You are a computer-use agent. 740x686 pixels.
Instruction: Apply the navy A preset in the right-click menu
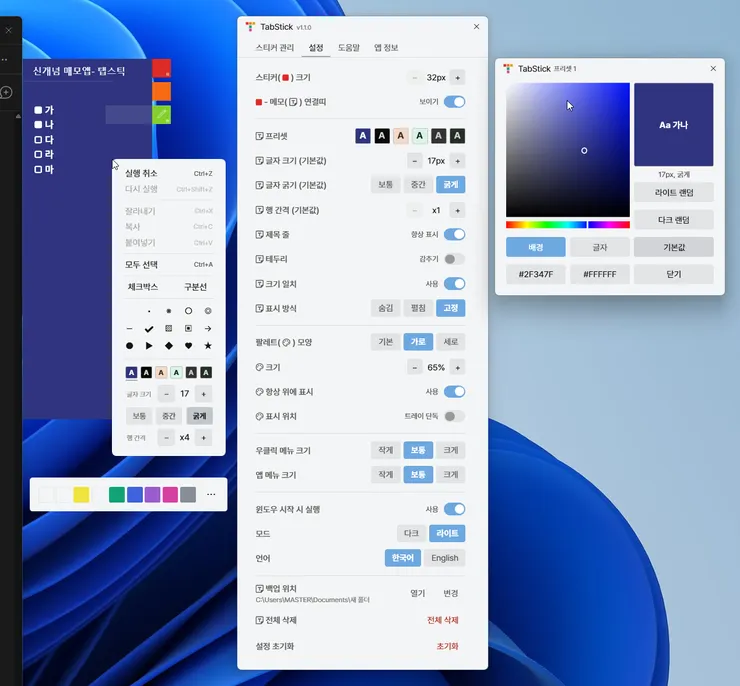click(x=131, y=373)
